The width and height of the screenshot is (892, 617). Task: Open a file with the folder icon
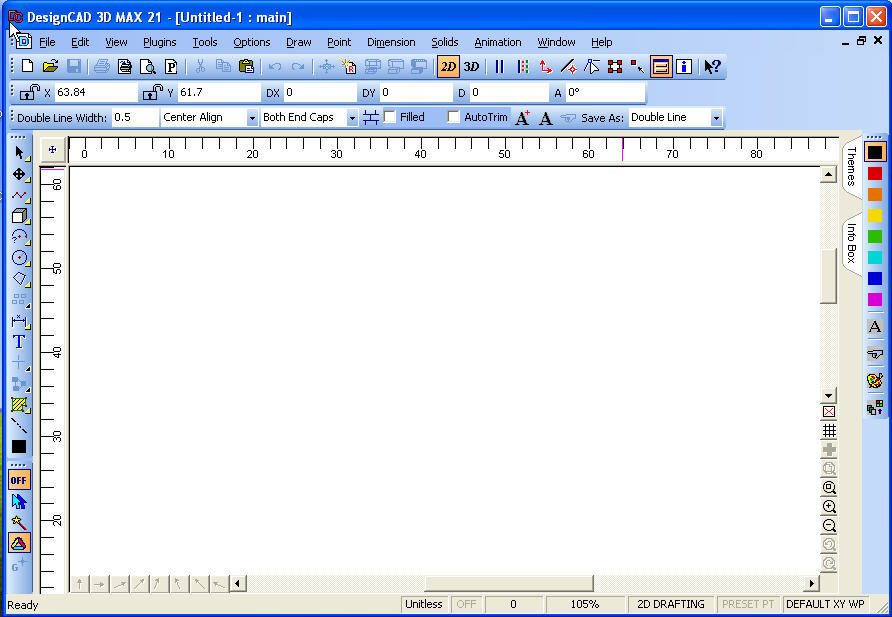tap(50, 67)
